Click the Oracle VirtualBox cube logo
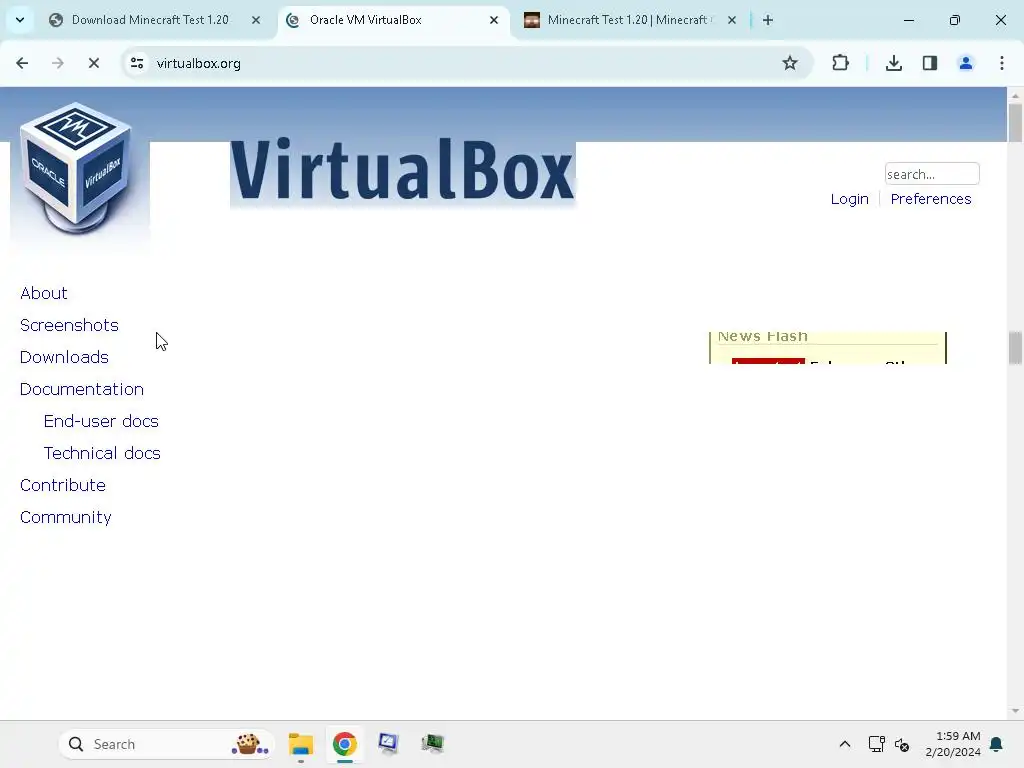Screen dimensions: 1024x768 [76, 168]
